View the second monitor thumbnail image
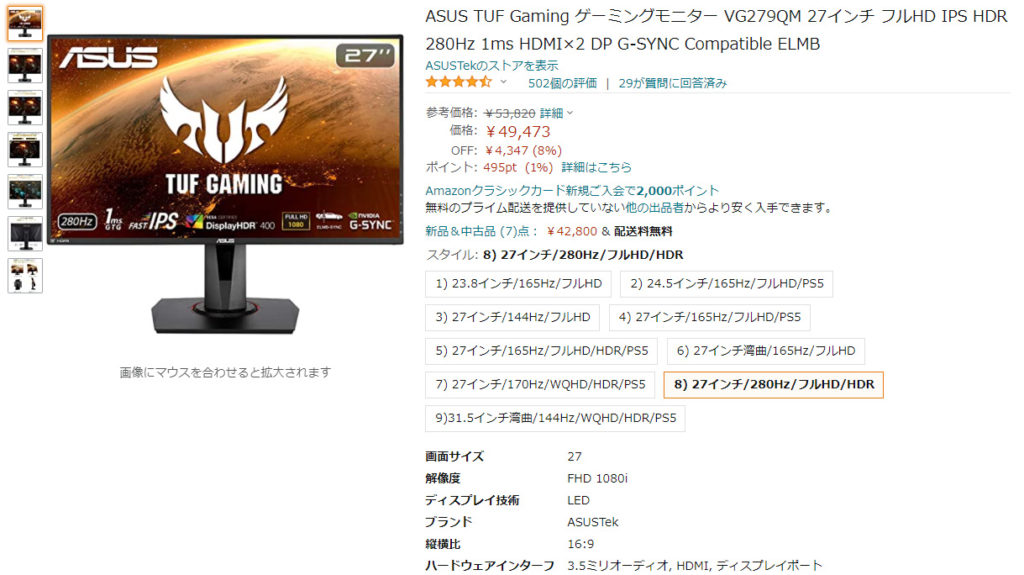1024x575 pixels. (x=25, y=65)
